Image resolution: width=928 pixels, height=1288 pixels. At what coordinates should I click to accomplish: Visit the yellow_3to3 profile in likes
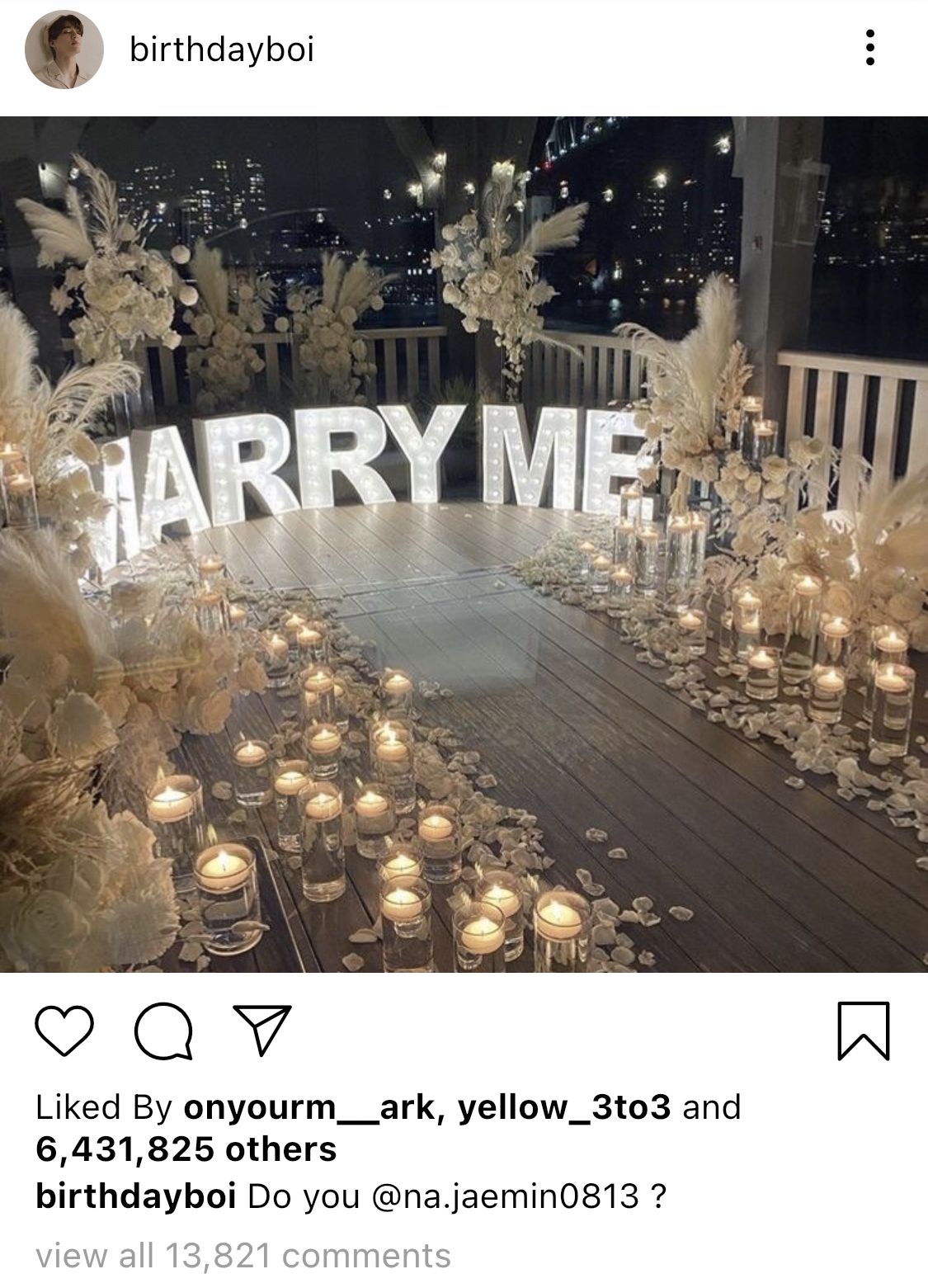(564, 1107)
